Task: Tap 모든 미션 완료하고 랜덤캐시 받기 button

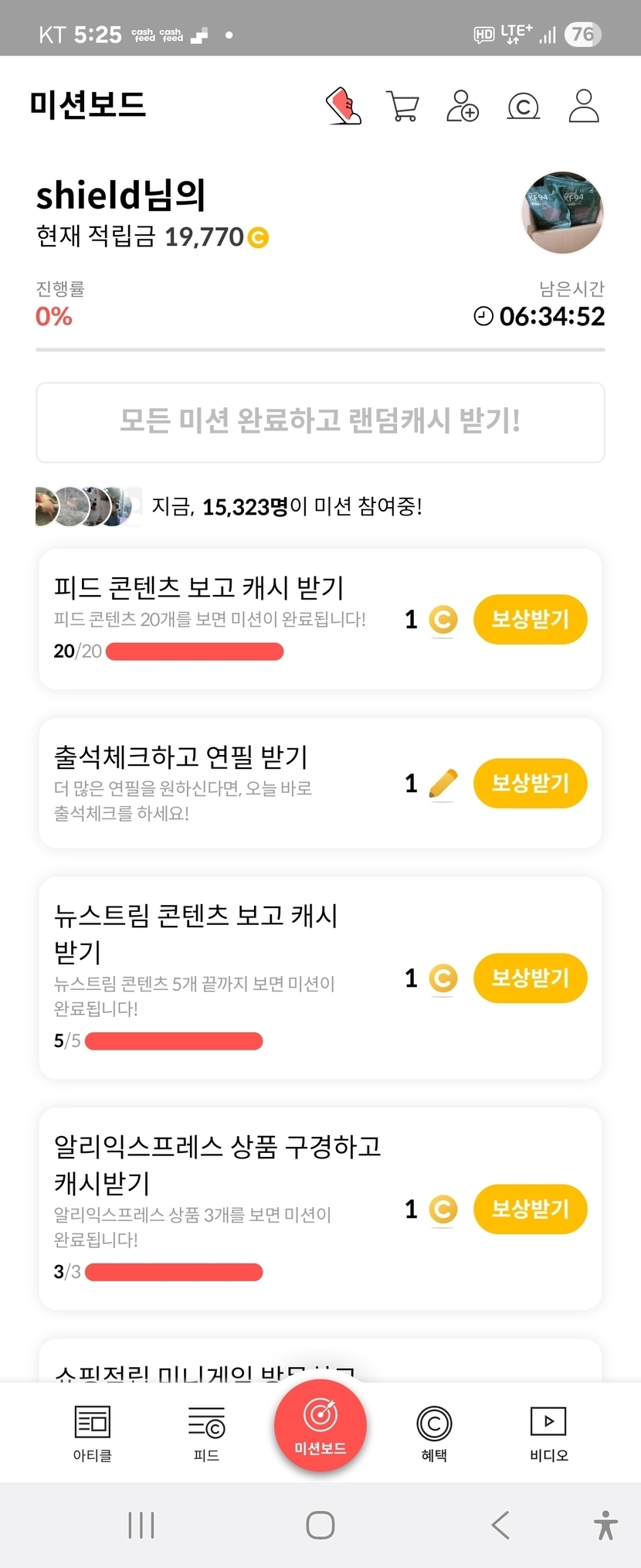Action: click(x=320, y=422)
